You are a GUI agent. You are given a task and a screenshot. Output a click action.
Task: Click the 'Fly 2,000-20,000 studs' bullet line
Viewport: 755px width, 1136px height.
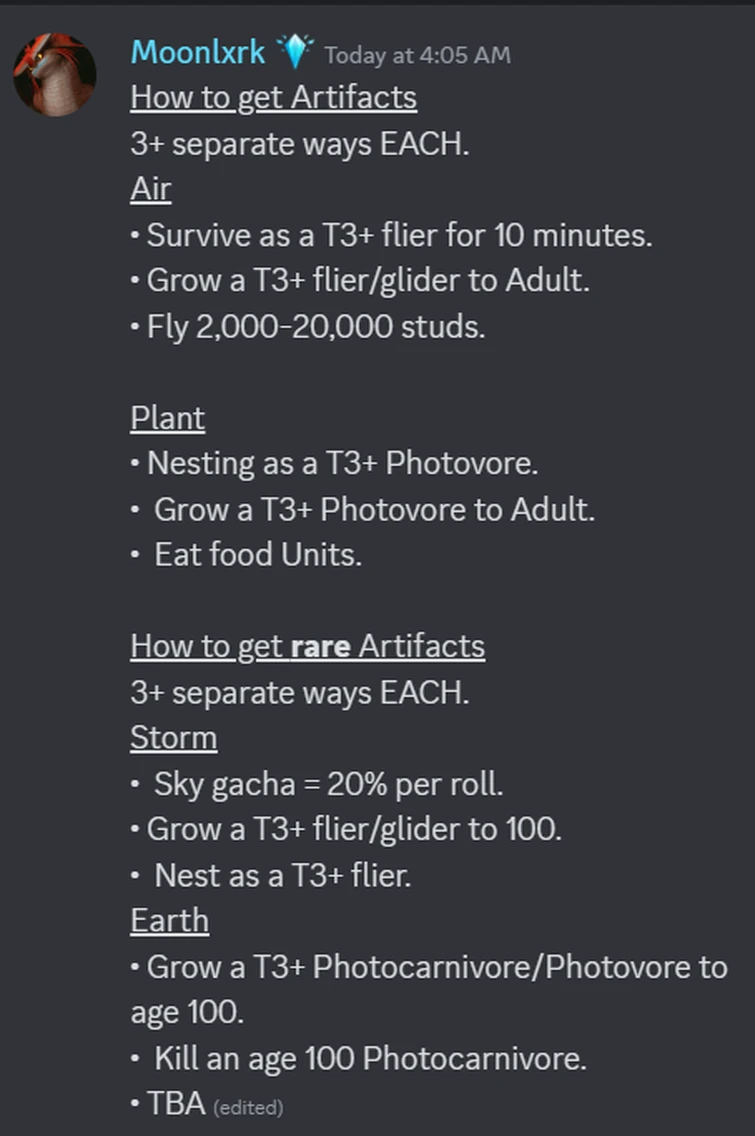point(308,326)
